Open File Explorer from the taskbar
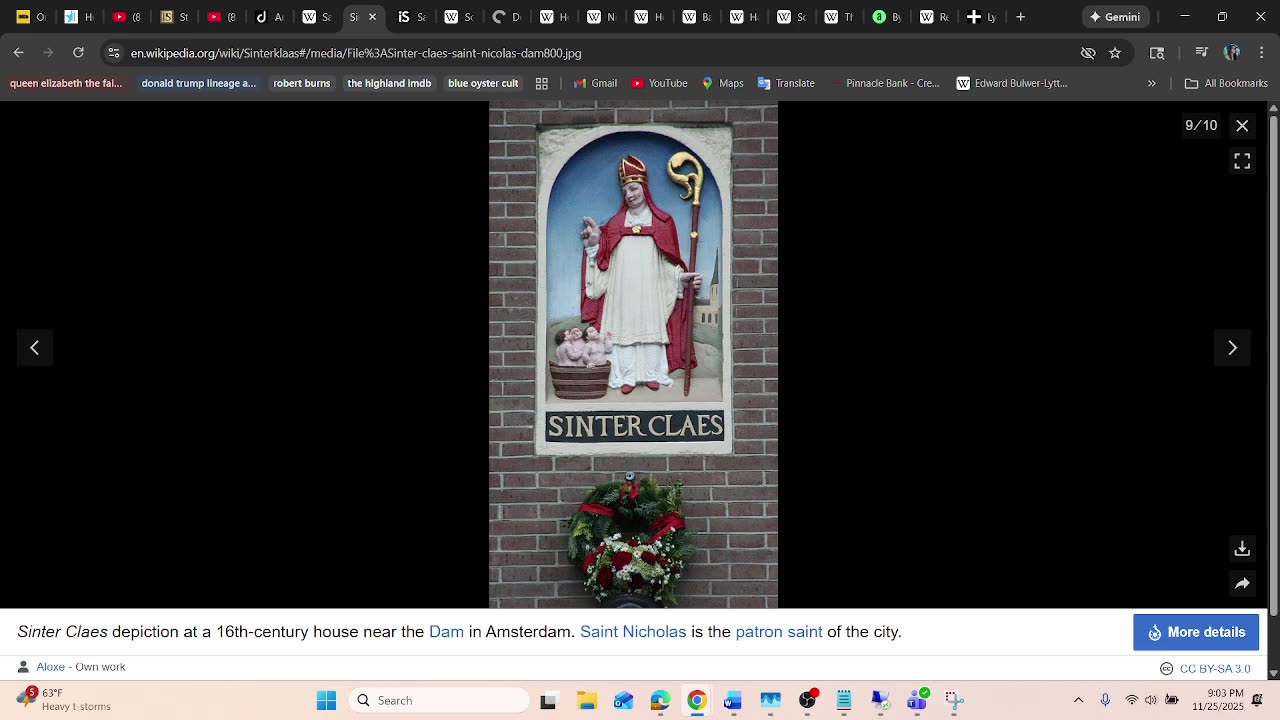This screenshot has width=1280, height=720. click(587, 700)
